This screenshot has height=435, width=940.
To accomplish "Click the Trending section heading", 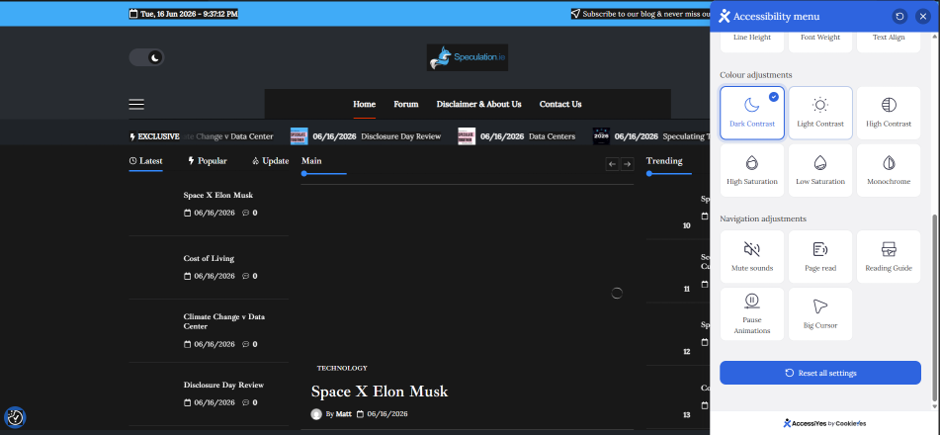I will [x=664, y=161].
